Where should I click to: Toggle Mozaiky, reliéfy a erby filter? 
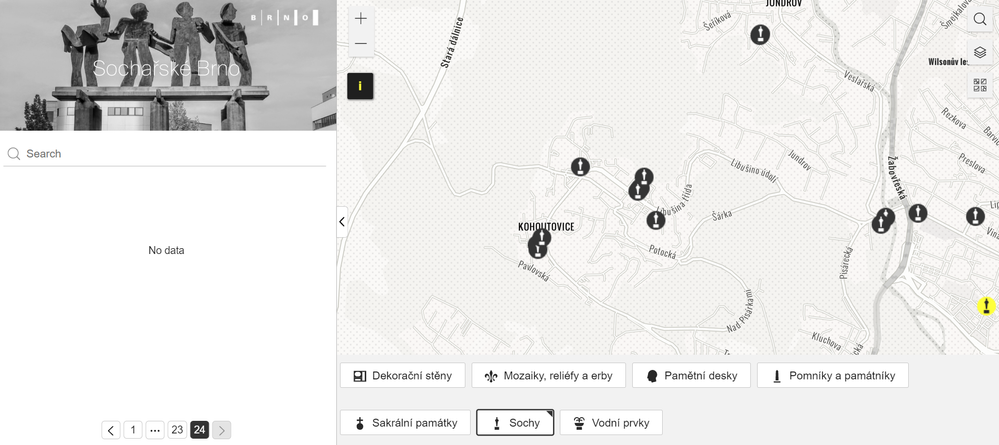pyautogui.click(x=548, y=376)
